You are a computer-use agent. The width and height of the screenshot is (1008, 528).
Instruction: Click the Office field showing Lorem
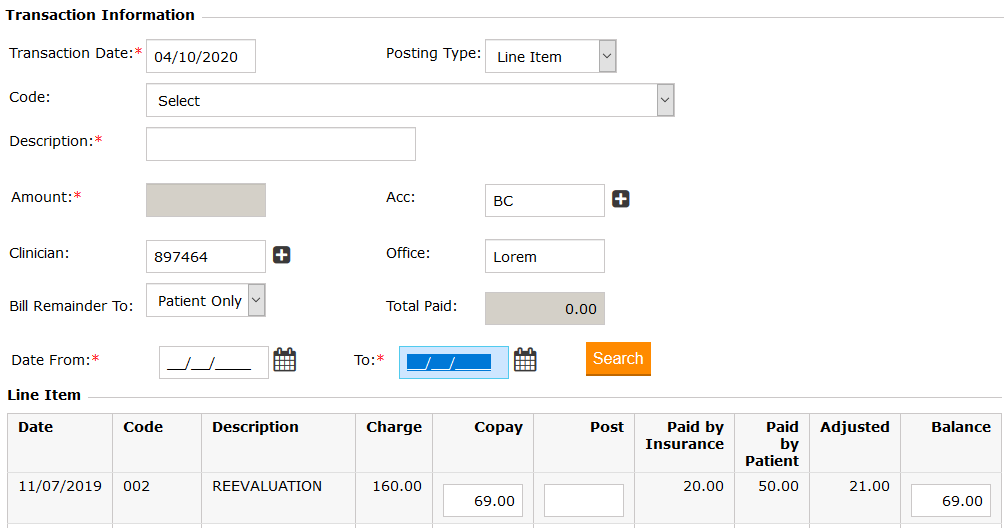544,256
